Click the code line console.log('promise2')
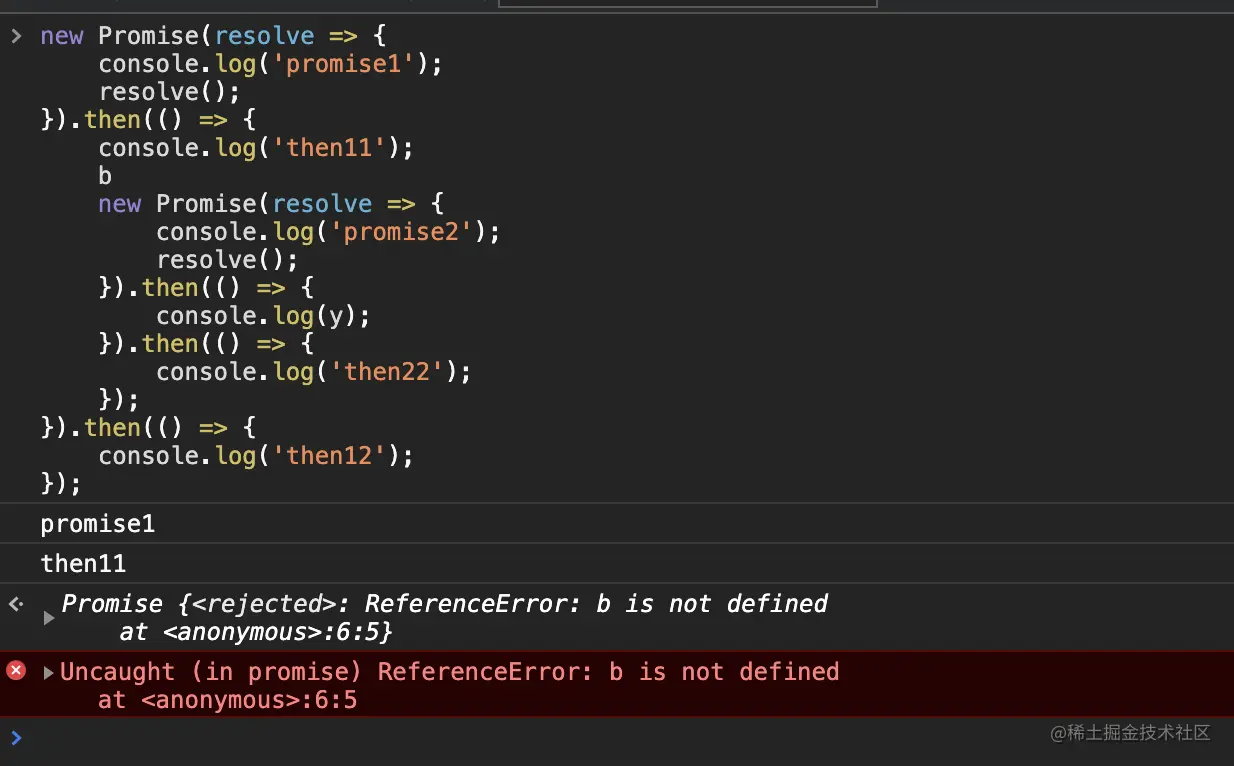 328,232
